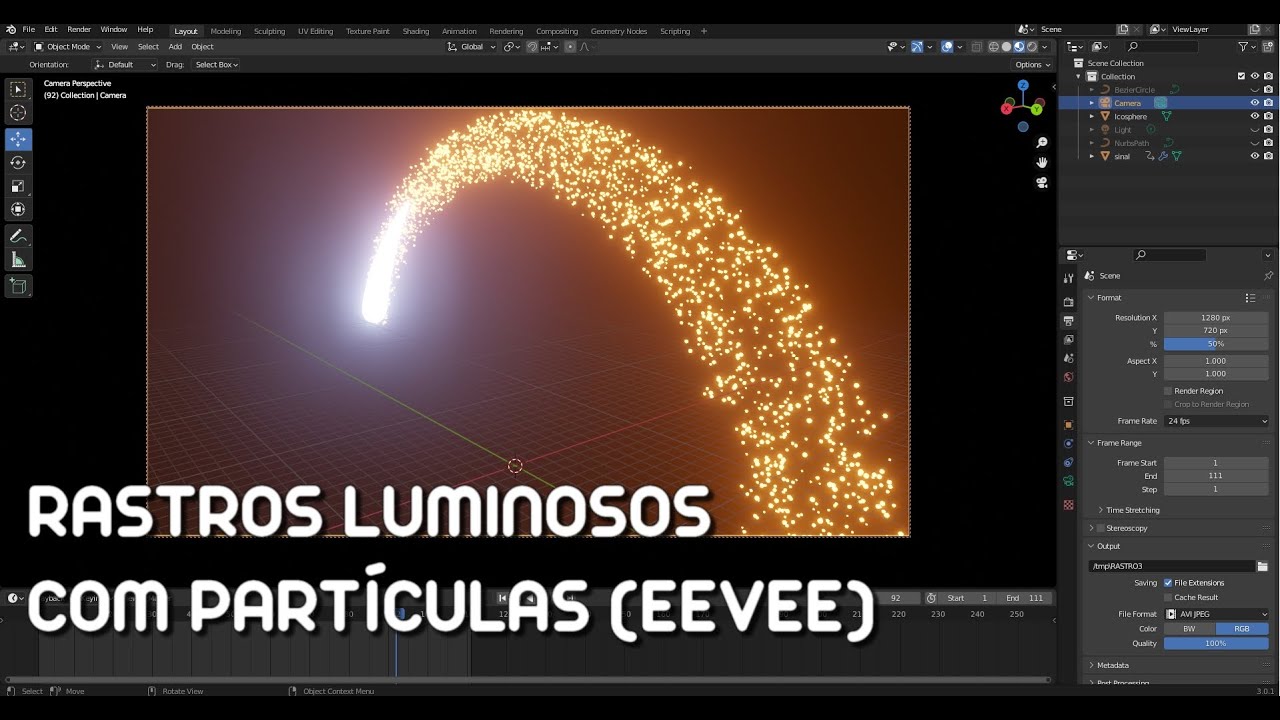
Task: Open the Render menu
Action: [x=79, y=30]
